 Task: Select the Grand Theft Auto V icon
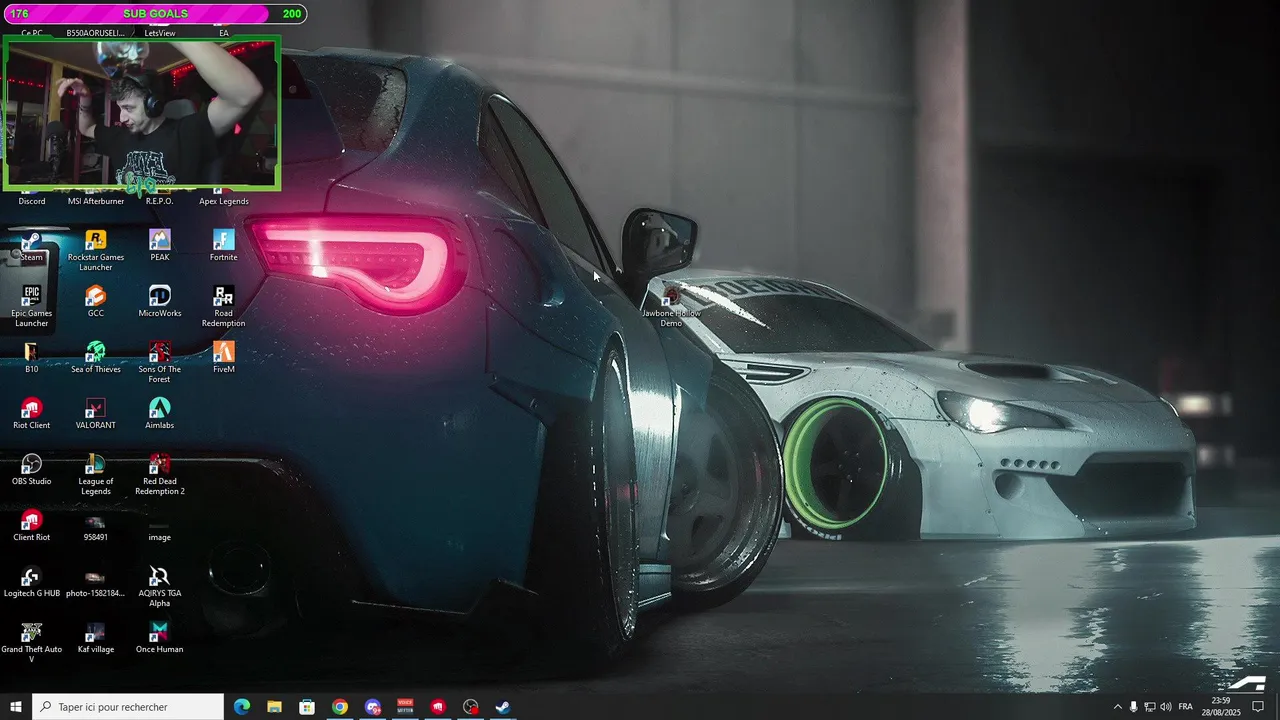tap(32, 643)
